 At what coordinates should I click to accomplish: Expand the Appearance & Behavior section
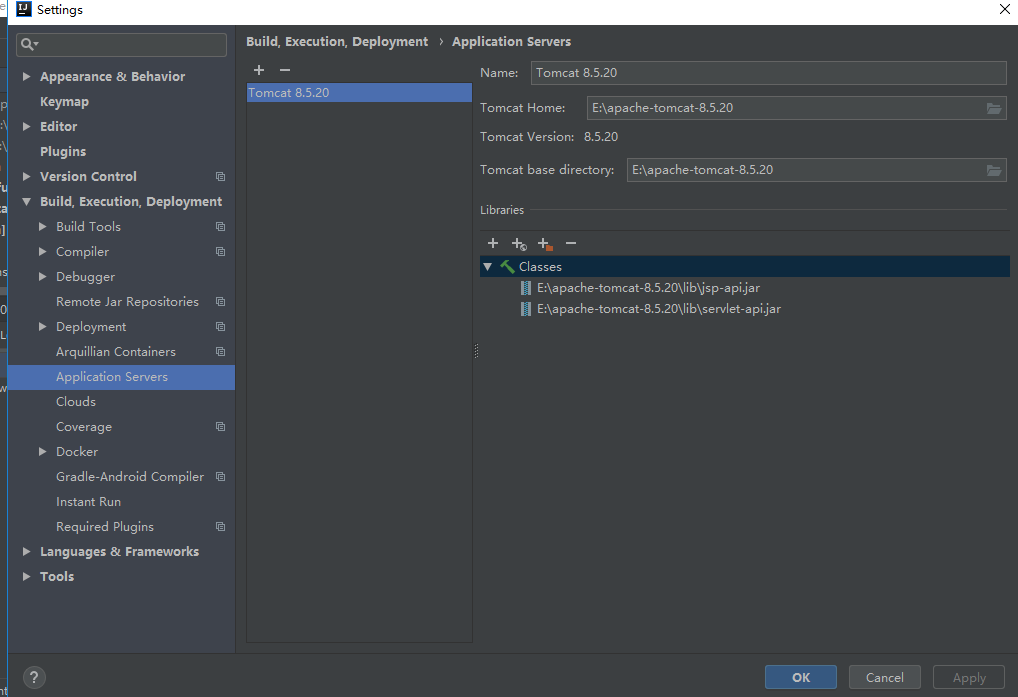(x=26, y=76)
